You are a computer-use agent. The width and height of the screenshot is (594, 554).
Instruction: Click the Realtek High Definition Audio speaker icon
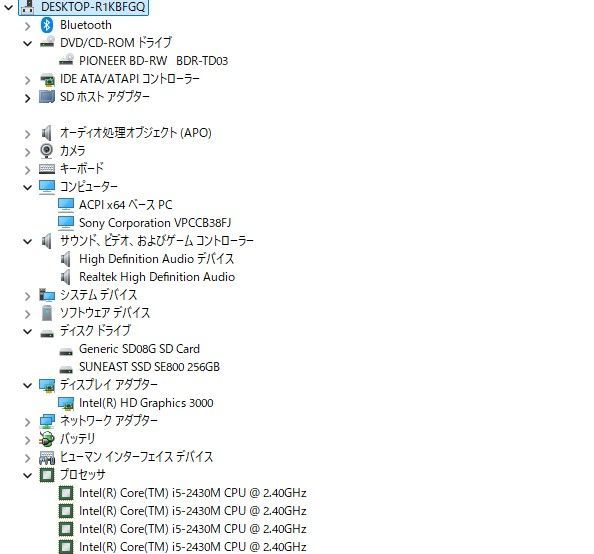[x=66, y=277]
